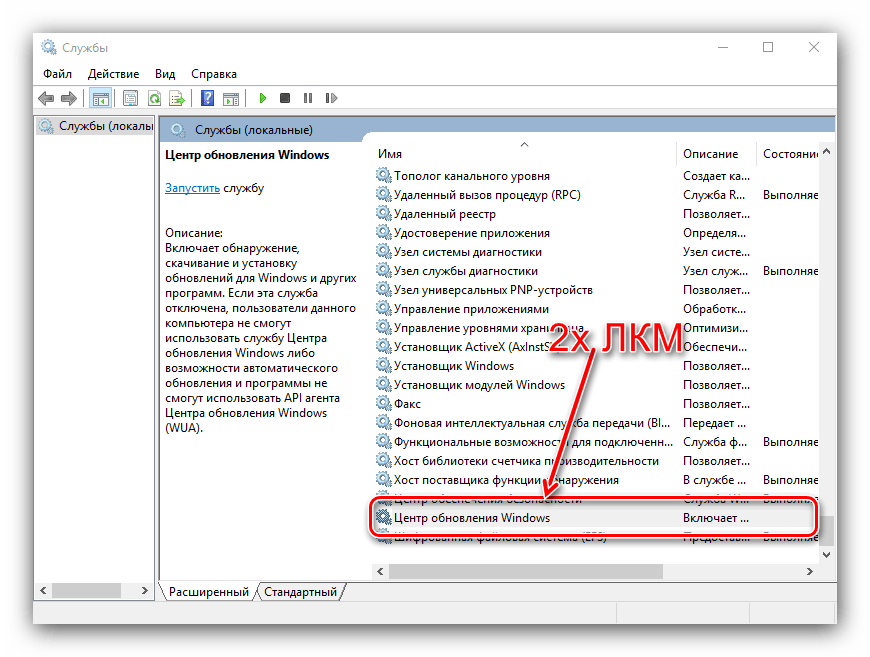The image size is (870, 657).
Task: Switch to the Стандартный tab
Action: pyautogui.click(x=300, y=592)
